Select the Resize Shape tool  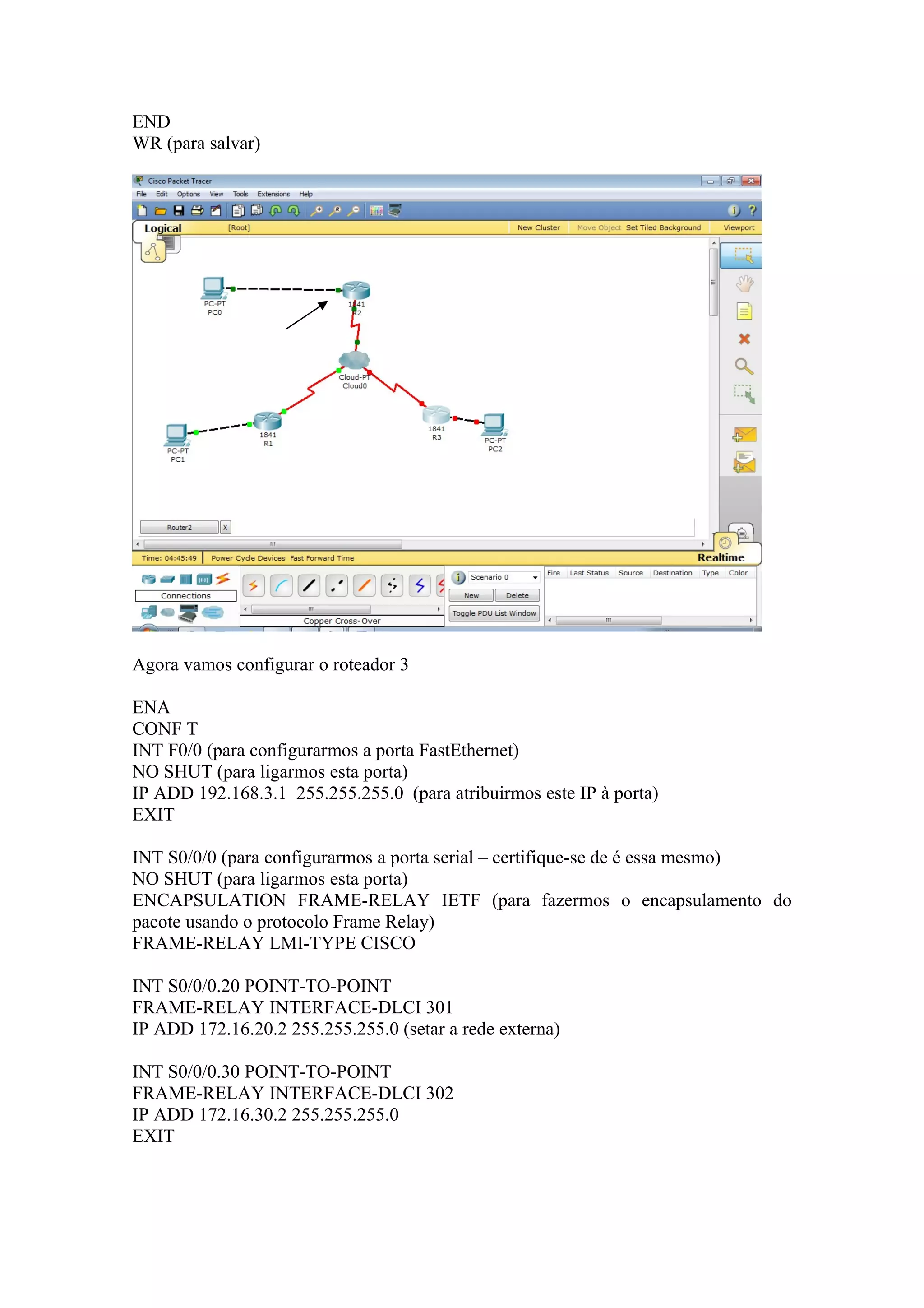click(744, 394)
